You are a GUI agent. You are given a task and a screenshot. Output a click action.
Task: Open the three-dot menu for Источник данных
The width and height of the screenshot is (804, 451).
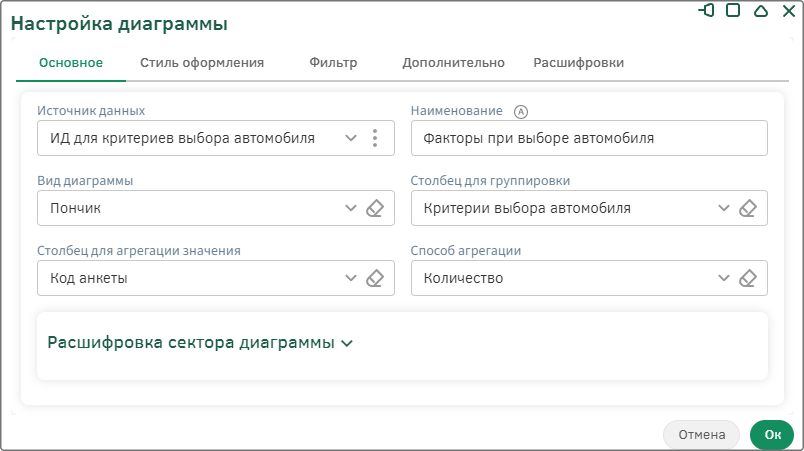tap(375, 138)
